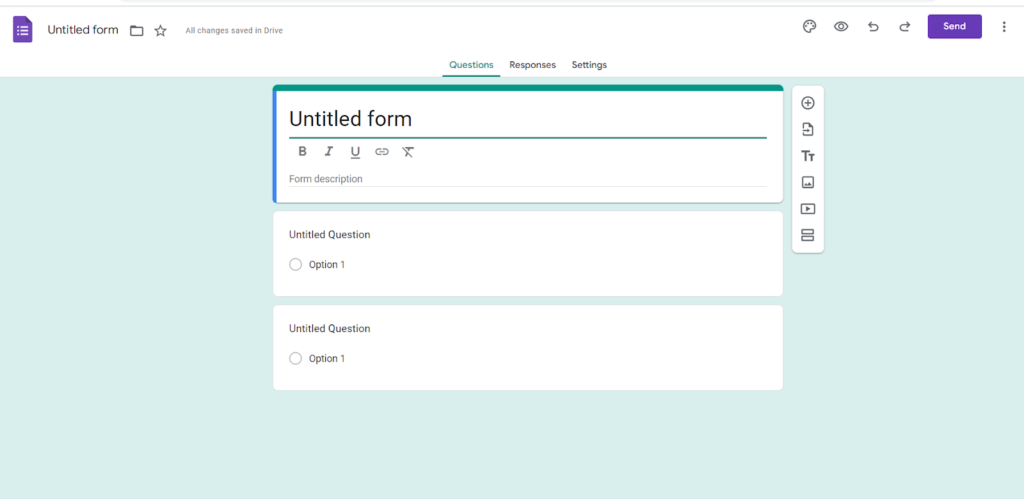Viewport: 1024px width, 499px height.
Task: Open the Settings tab
Action: 589,65
